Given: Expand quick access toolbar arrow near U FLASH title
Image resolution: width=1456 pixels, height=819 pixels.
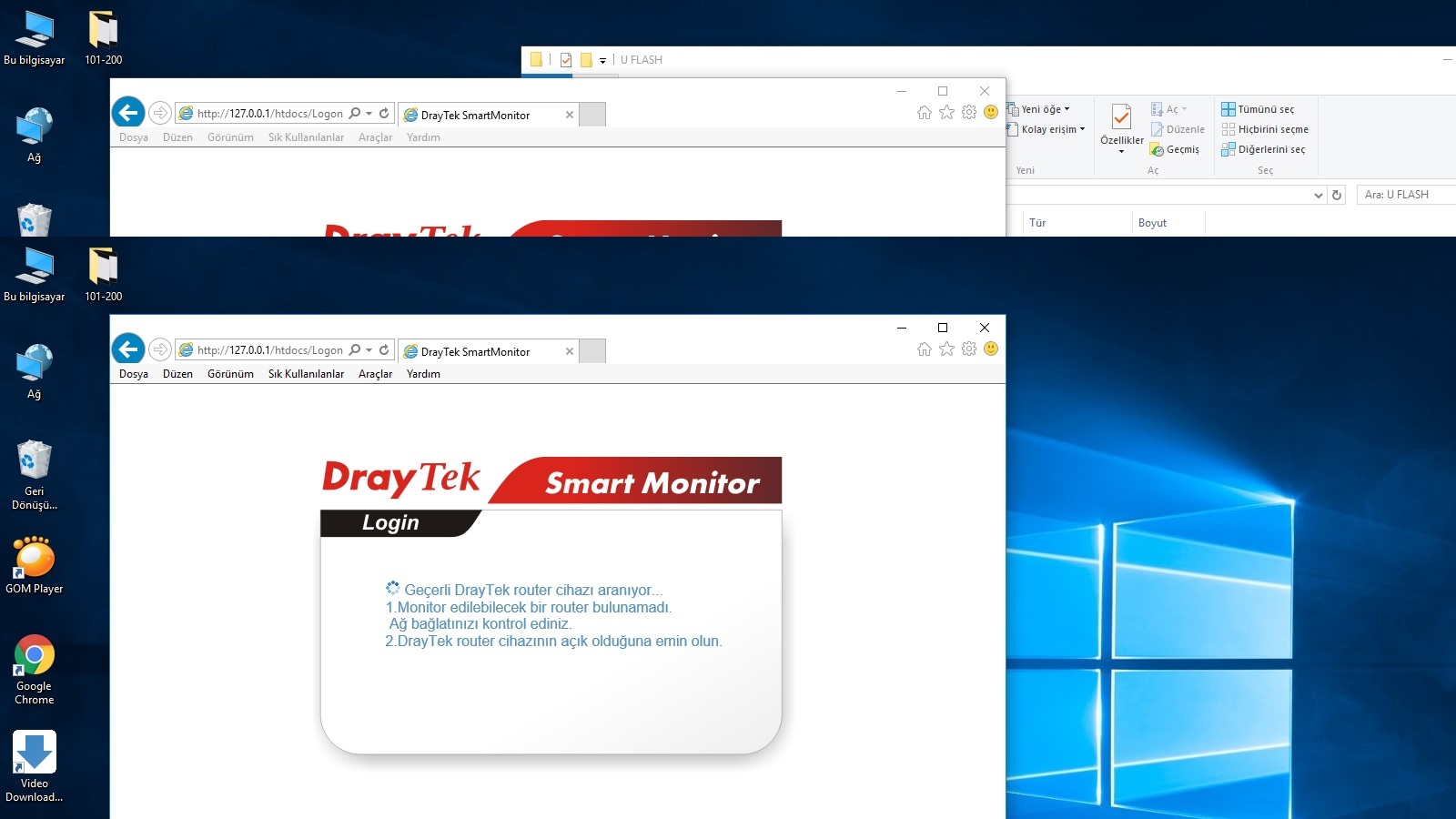Looking at the screenshot, I should [602, 61].
